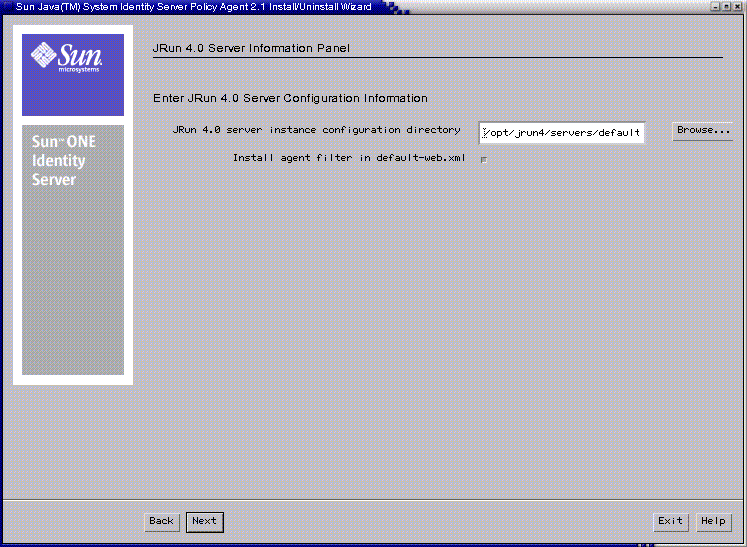This screenshot has height=547, width=747.
Task: Open the wizard Help
Action: pos(713,521)
